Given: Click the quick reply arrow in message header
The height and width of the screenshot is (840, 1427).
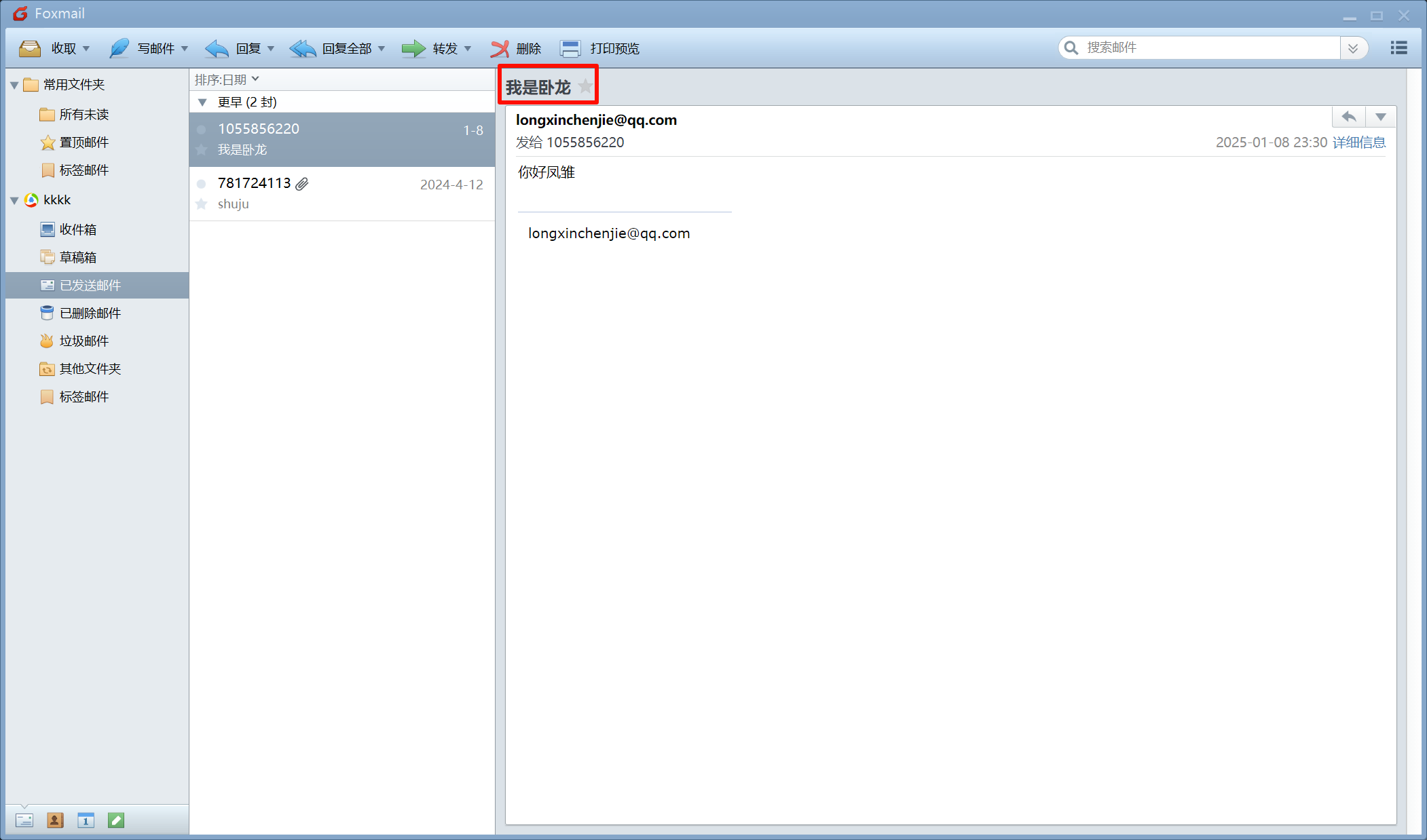Looking at the screenshot, I should click(x=1349, y=117).
